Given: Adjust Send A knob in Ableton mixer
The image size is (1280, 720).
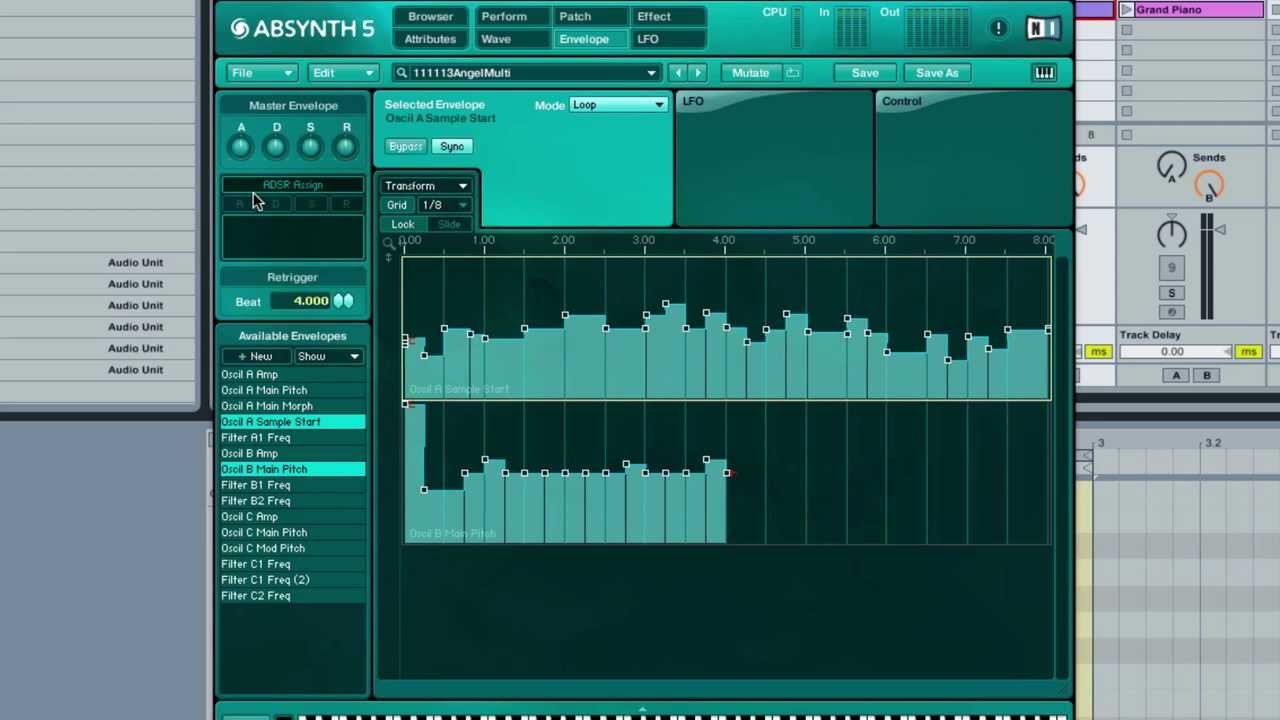Looking at the screenshot, I should pos(1171,166).
